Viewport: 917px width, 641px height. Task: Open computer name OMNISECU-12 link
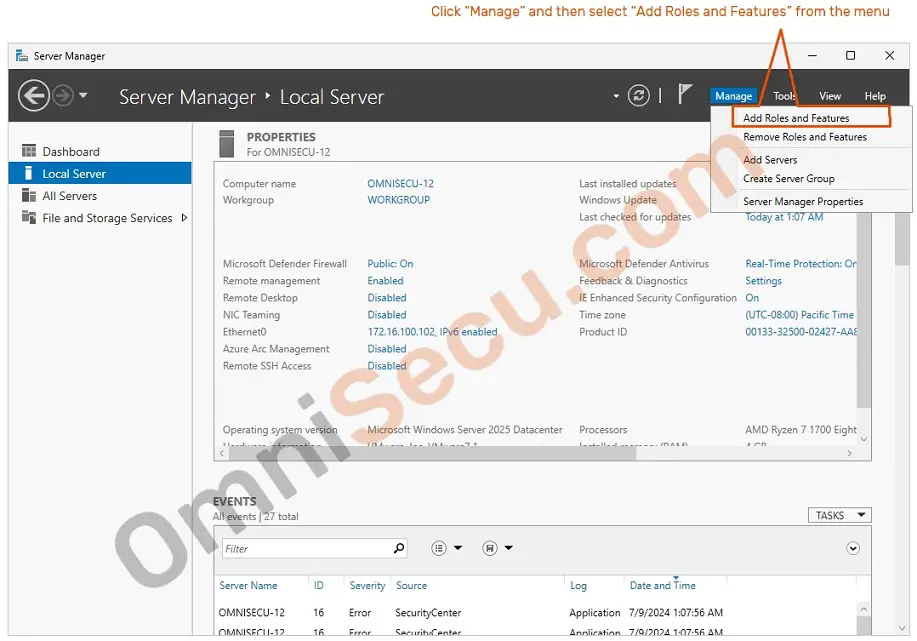pos(400,184)
